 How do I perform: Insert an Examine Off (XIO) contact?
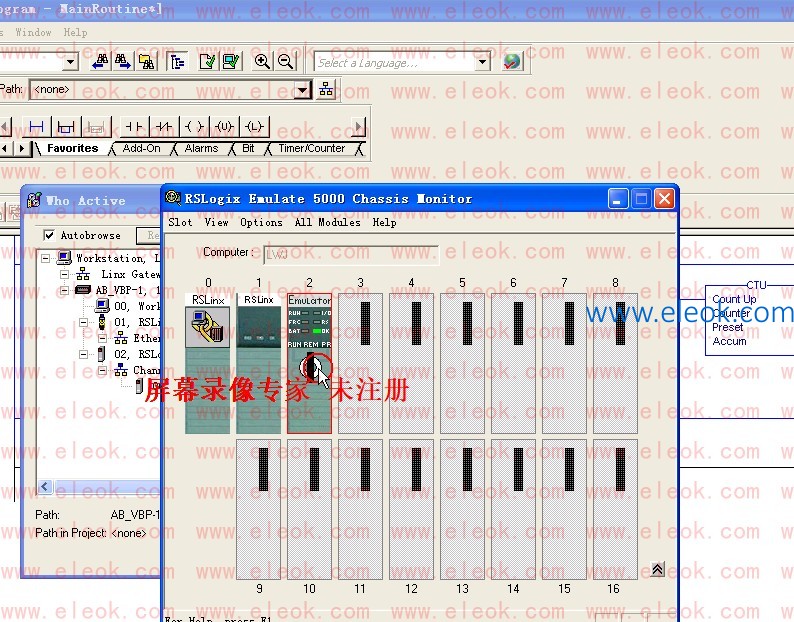pos(164,126)
